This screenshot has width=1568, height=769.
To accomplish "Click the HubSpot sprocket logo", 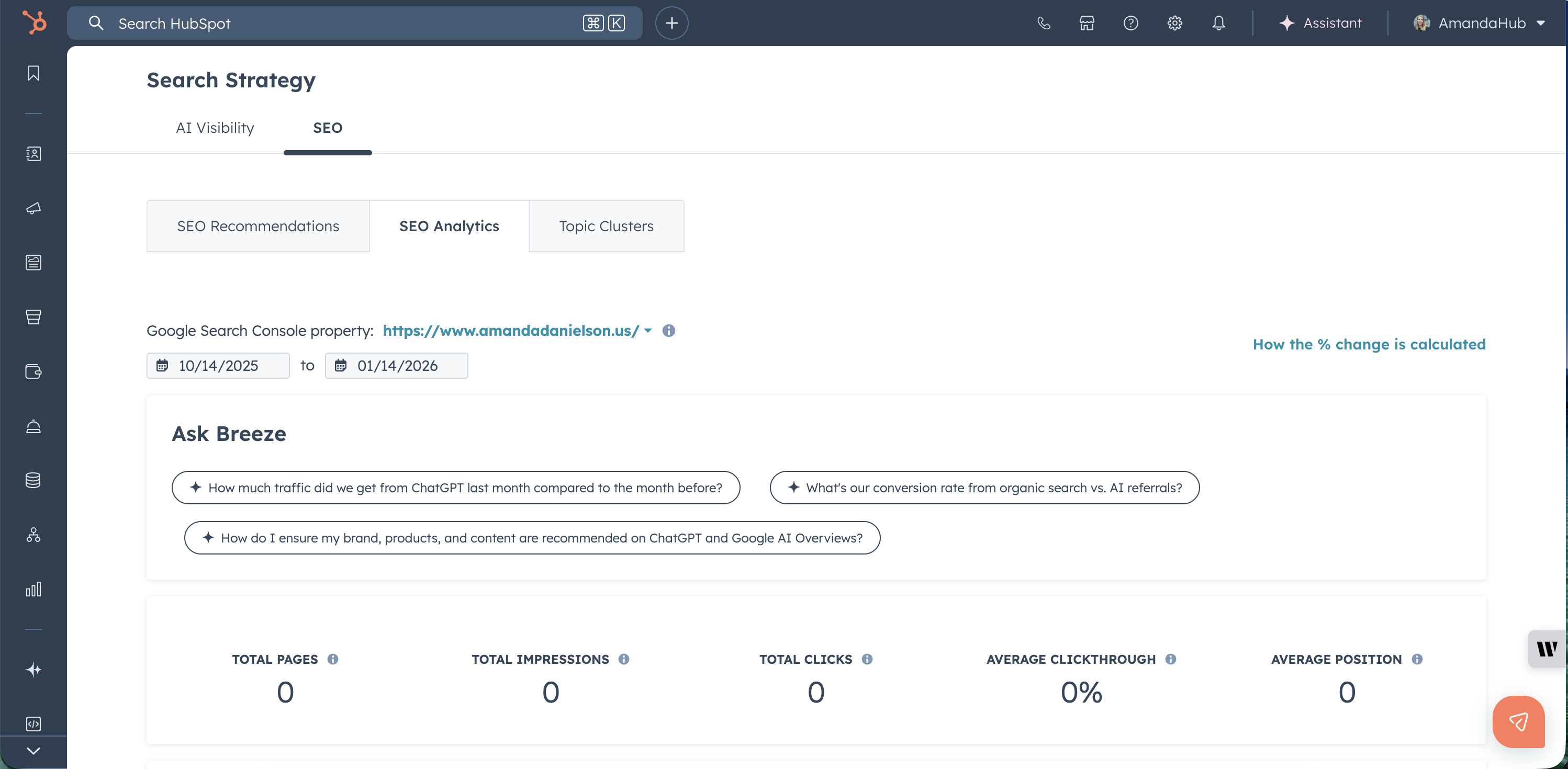I will [x=34, y=23].
